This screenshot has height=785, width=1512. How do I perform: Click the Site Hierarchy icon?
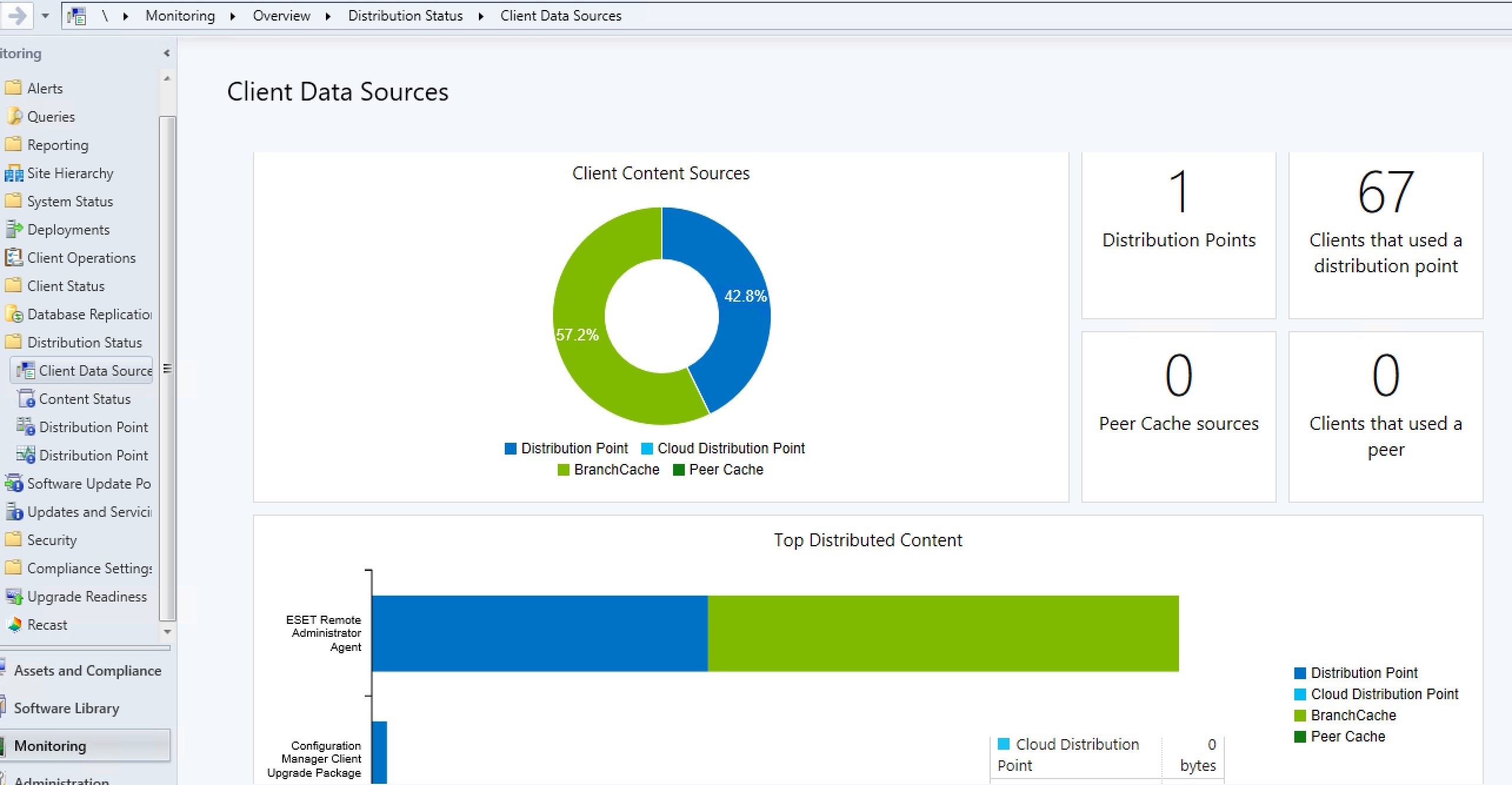[x=13, y=173]
